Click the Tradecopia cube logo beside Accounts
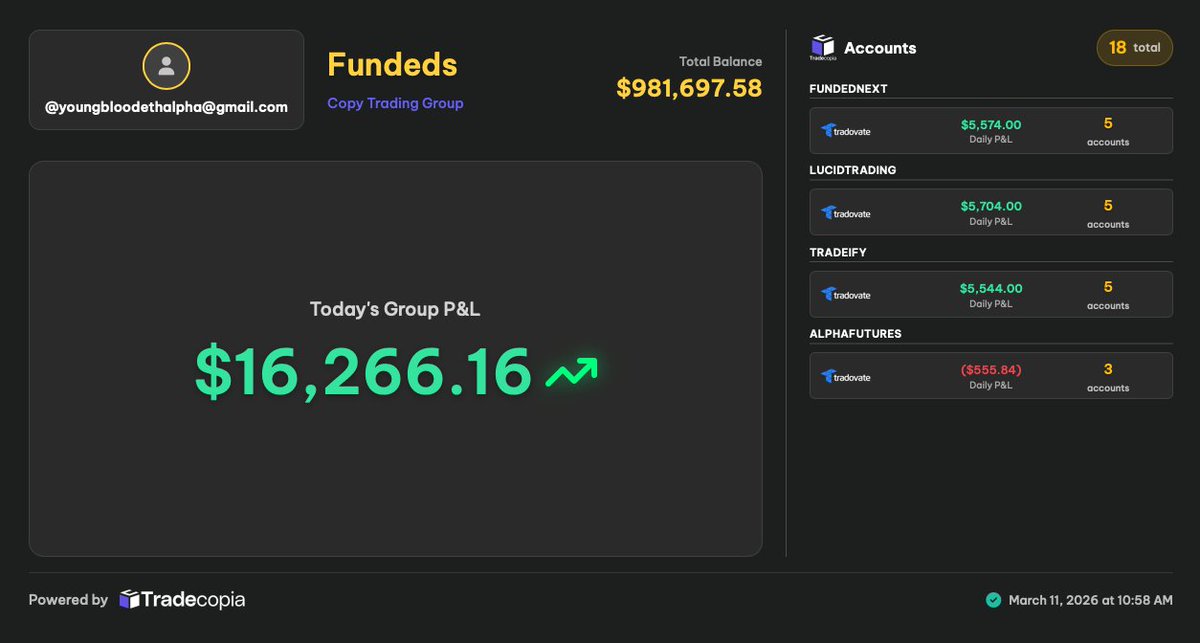 click(x=822, y=47)
